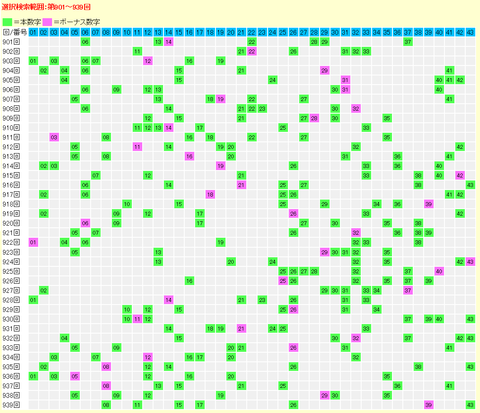Click green 04 in row 932回
Screen dimensions: 480x413
pyautogui.click(x=64, y=338)
